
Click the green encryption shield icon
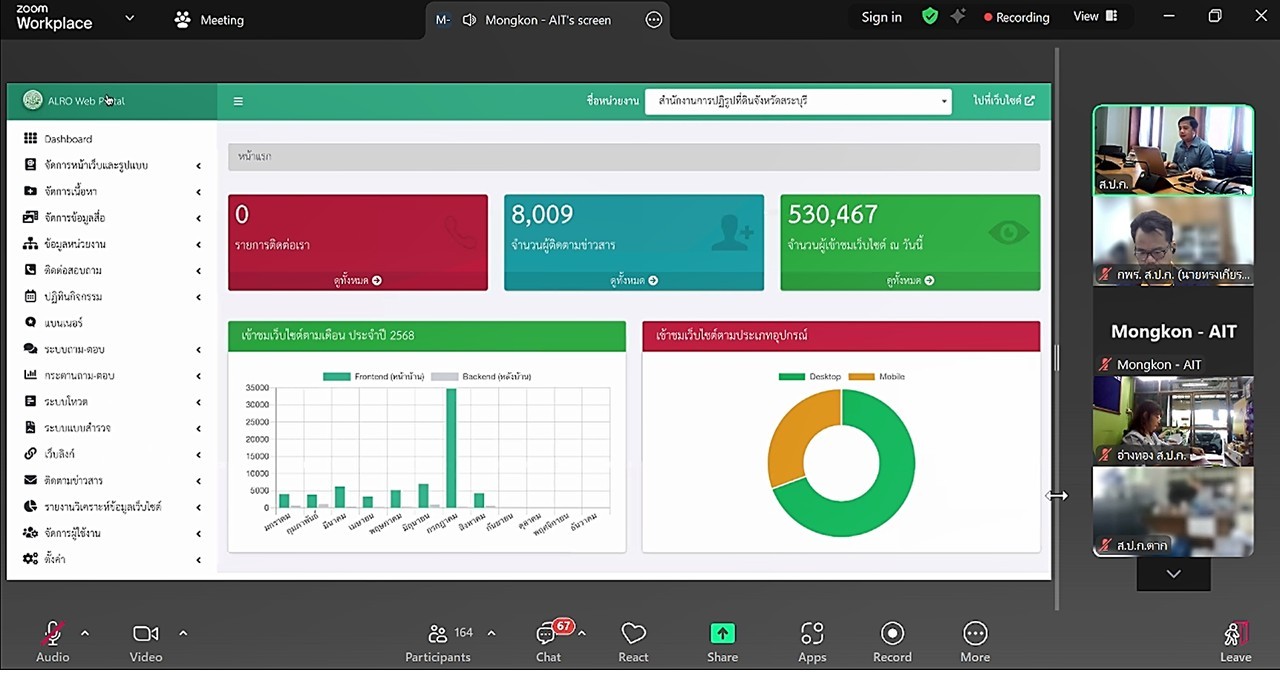point(930,17)
